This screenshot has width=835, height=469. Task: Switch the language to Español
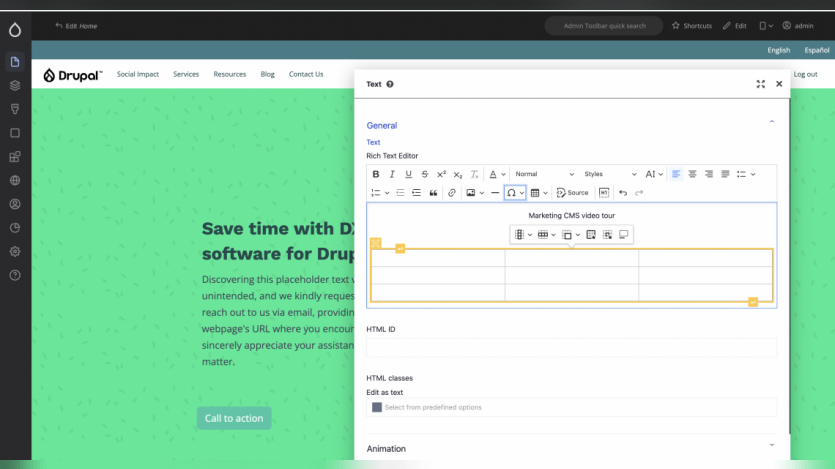point(817,50)
